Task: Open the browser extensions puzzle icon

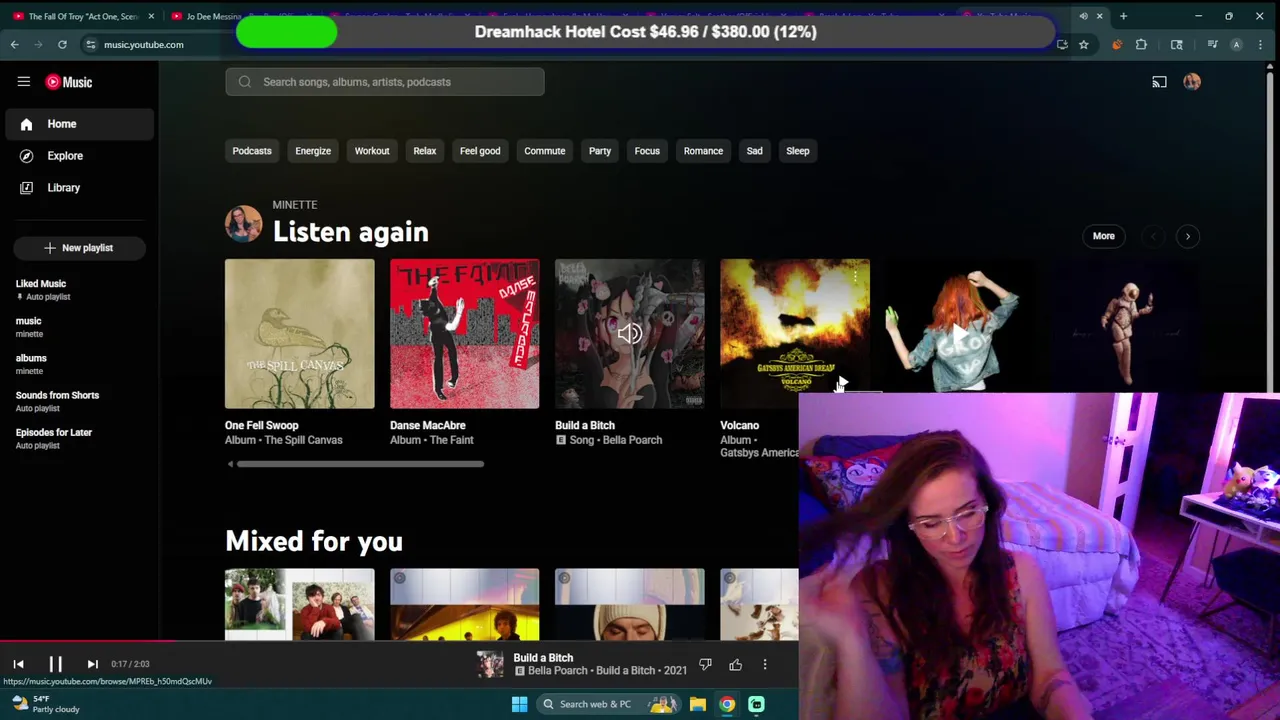Action: coord(1141,44)
